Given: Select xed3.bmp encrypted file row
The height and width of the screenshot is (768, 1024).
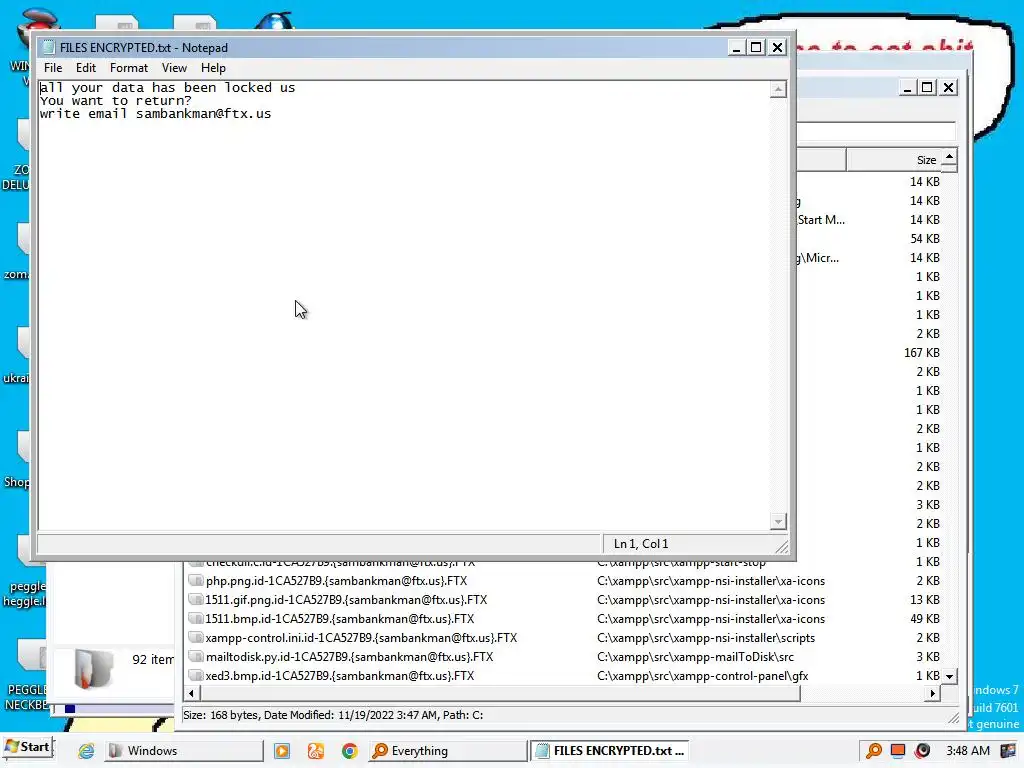Looking at the screenshot, I should 564,675.
